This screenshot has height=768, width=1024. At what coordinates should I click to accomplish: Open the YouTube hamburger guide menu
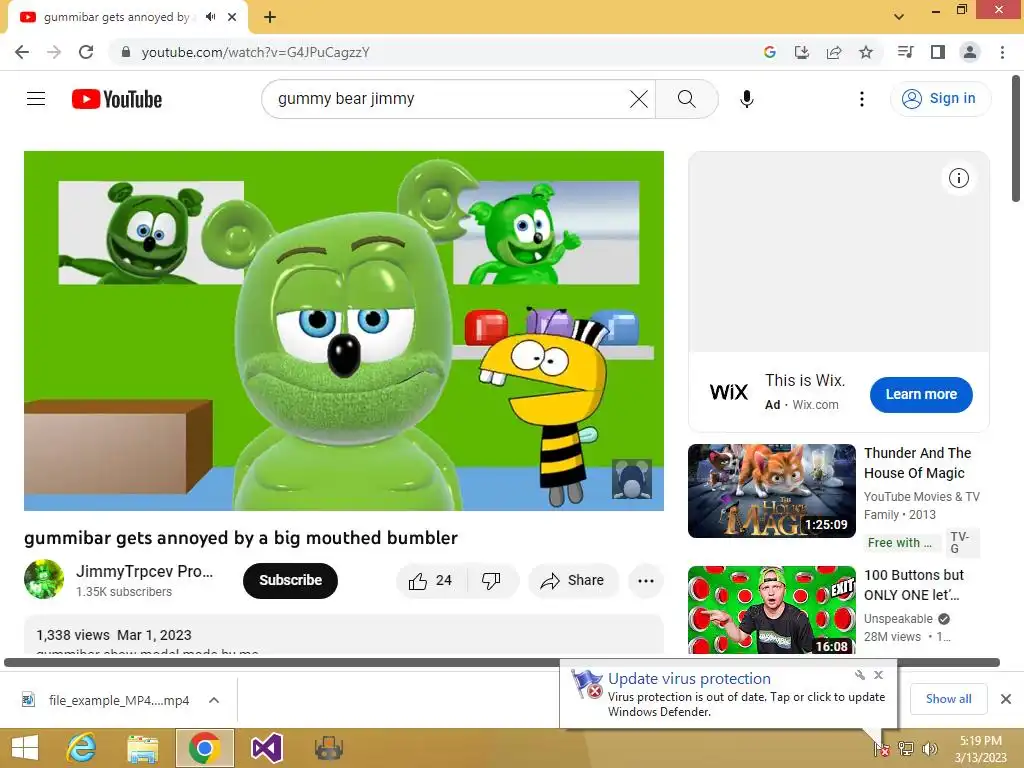pyautogui.click(x=36, y=99)
